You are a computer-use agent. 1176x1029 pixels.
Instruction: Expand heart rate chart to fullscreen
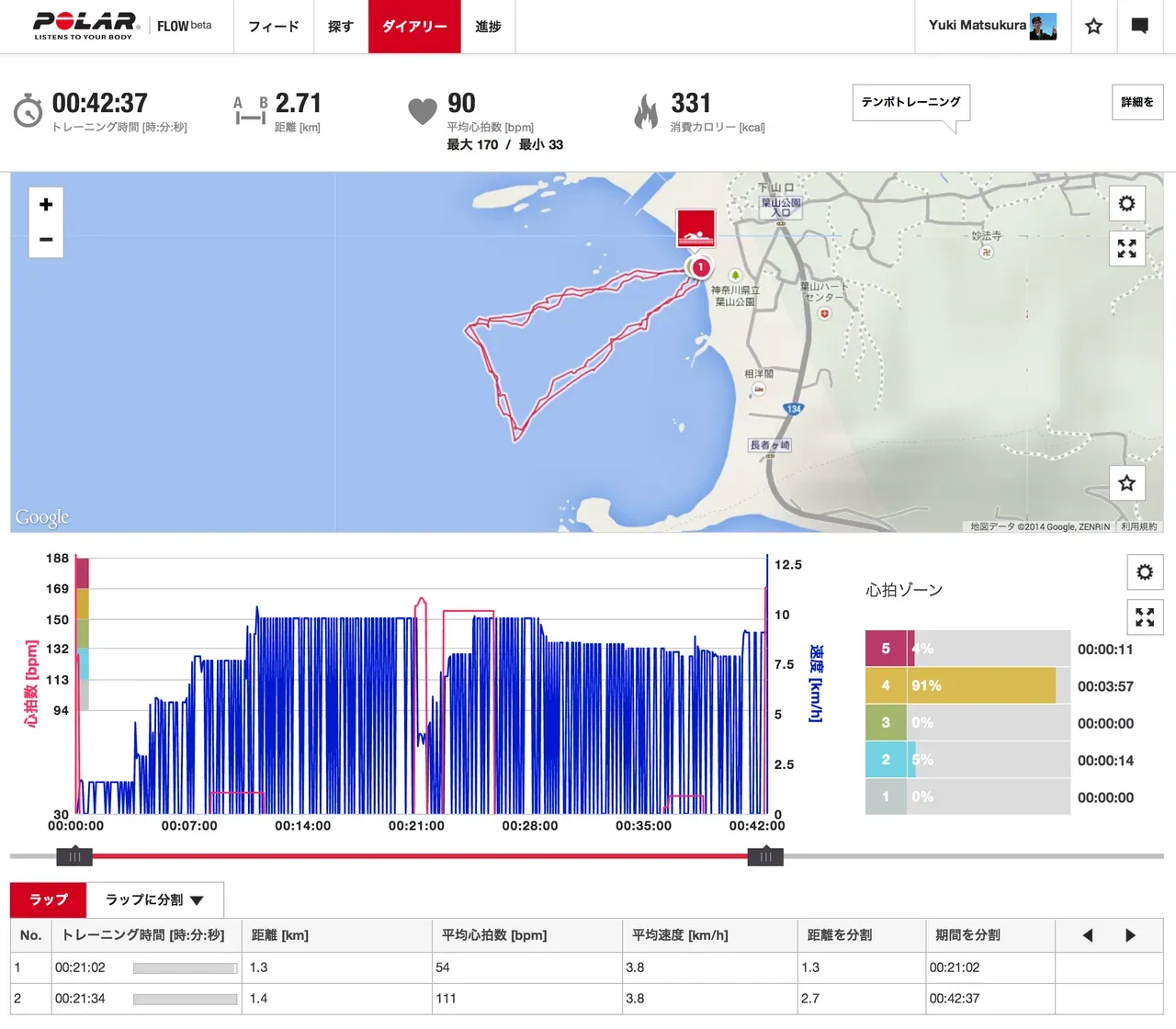(x=1145, y=617)
